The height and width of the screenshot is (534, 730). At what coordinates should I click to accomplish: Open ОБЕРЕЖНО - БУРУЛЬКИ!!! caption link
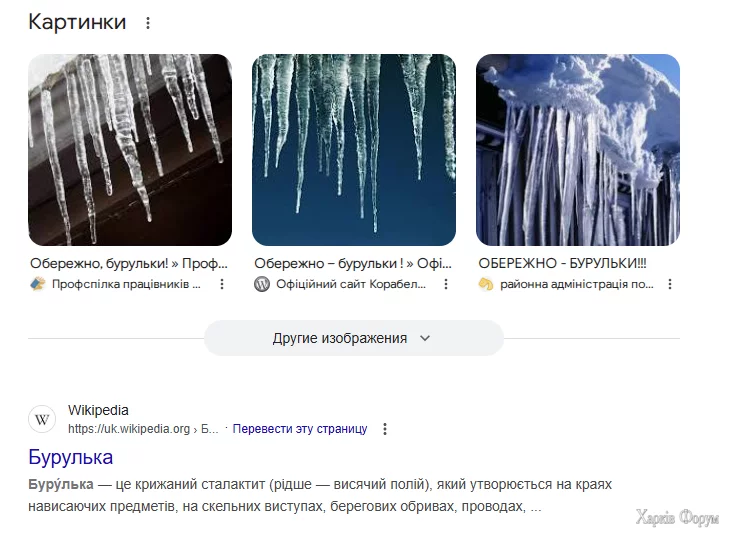[x=562, y=264]
